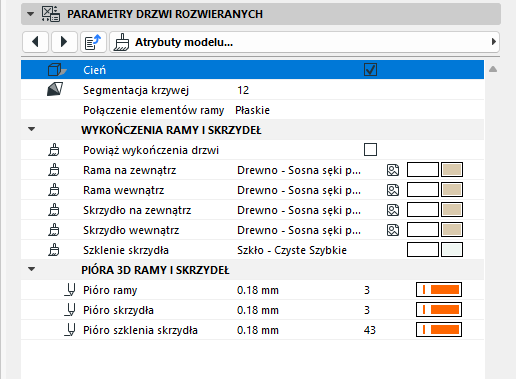
Task: Click pen icon for Pióro ramy
Action: click(70, 290)
